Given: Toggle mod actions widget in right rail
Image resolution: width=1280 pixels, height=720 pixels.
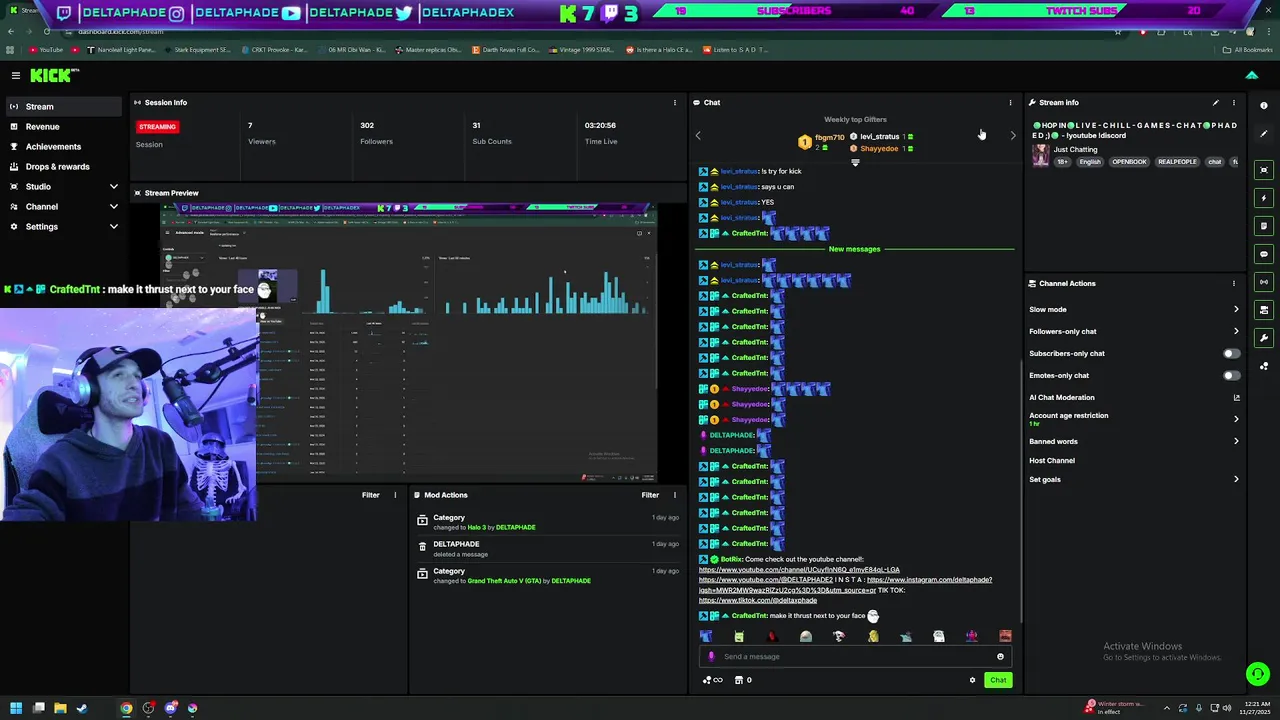Looking at the screenshot, I should [x=1264, y=310].
